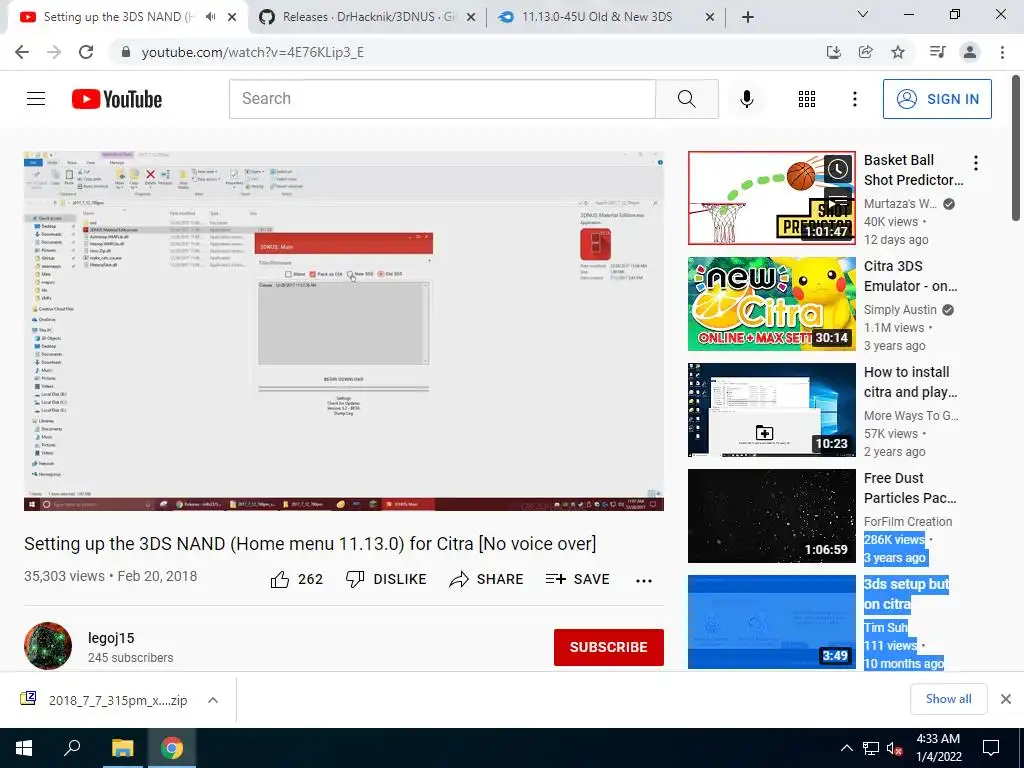This screenshot has height=768, width=1024.
Task: View site information padlock icon
Action: click(126, 52)
